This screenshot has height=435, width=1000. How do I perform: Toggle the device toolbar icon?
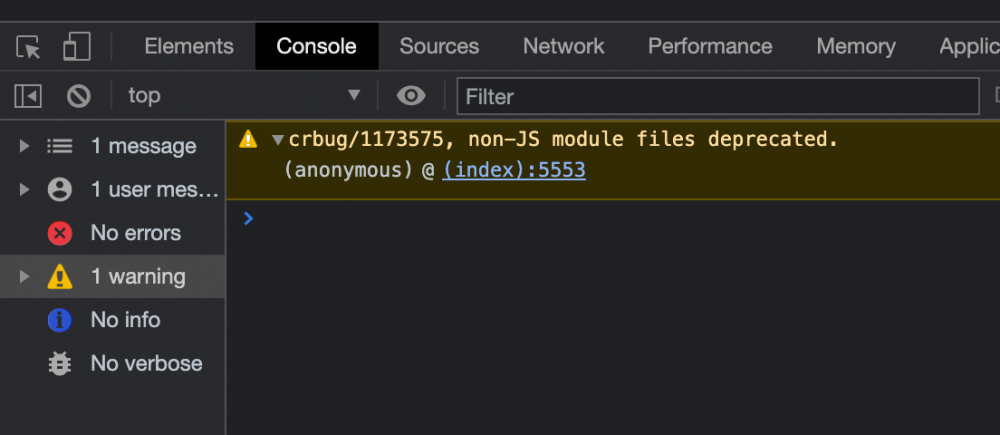point(77,47)
